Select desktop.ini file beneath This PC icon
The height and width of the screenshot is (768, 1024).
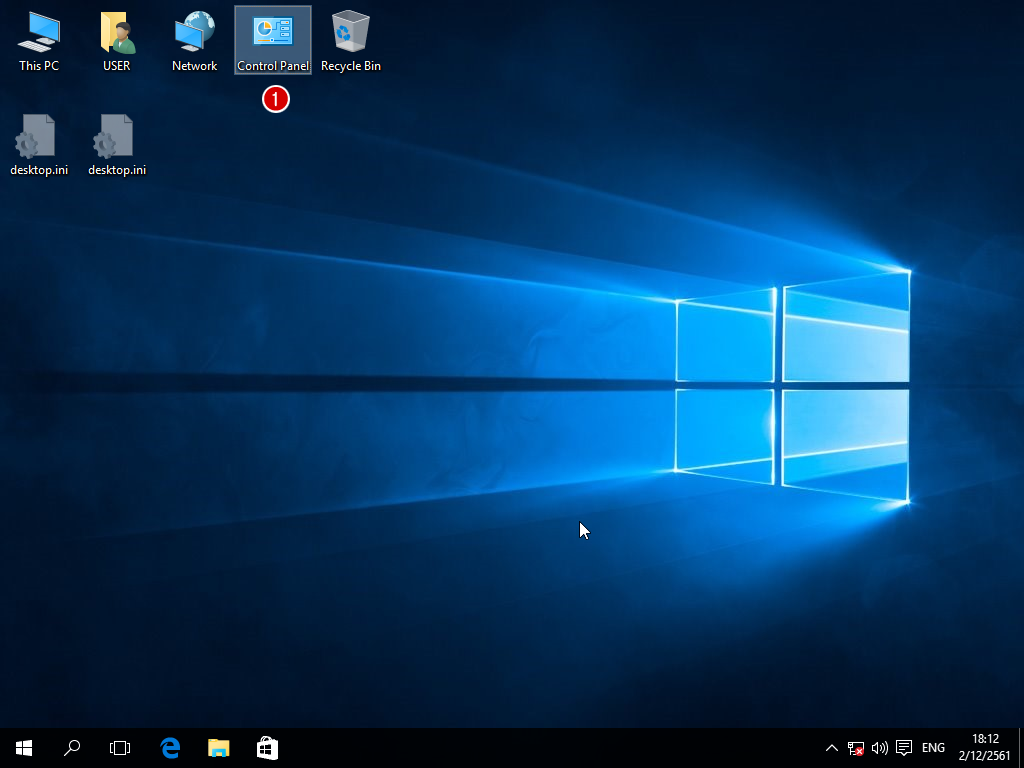click(x=39, y=145)
